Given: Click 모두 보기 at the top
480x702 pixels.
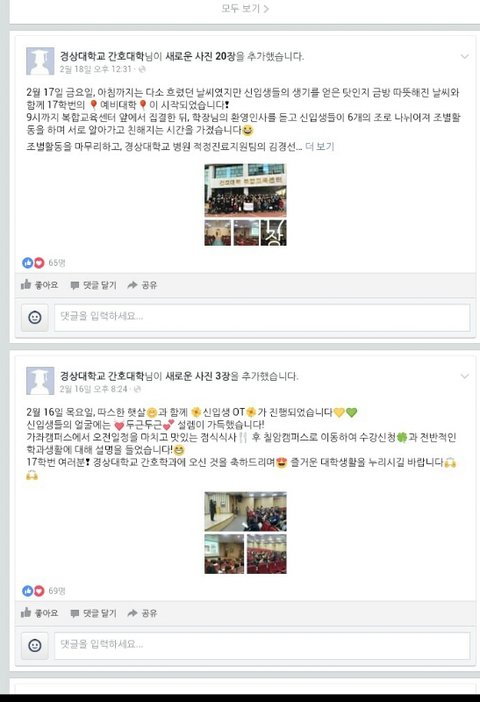Looking at the screenshot, I should point(244,8).
